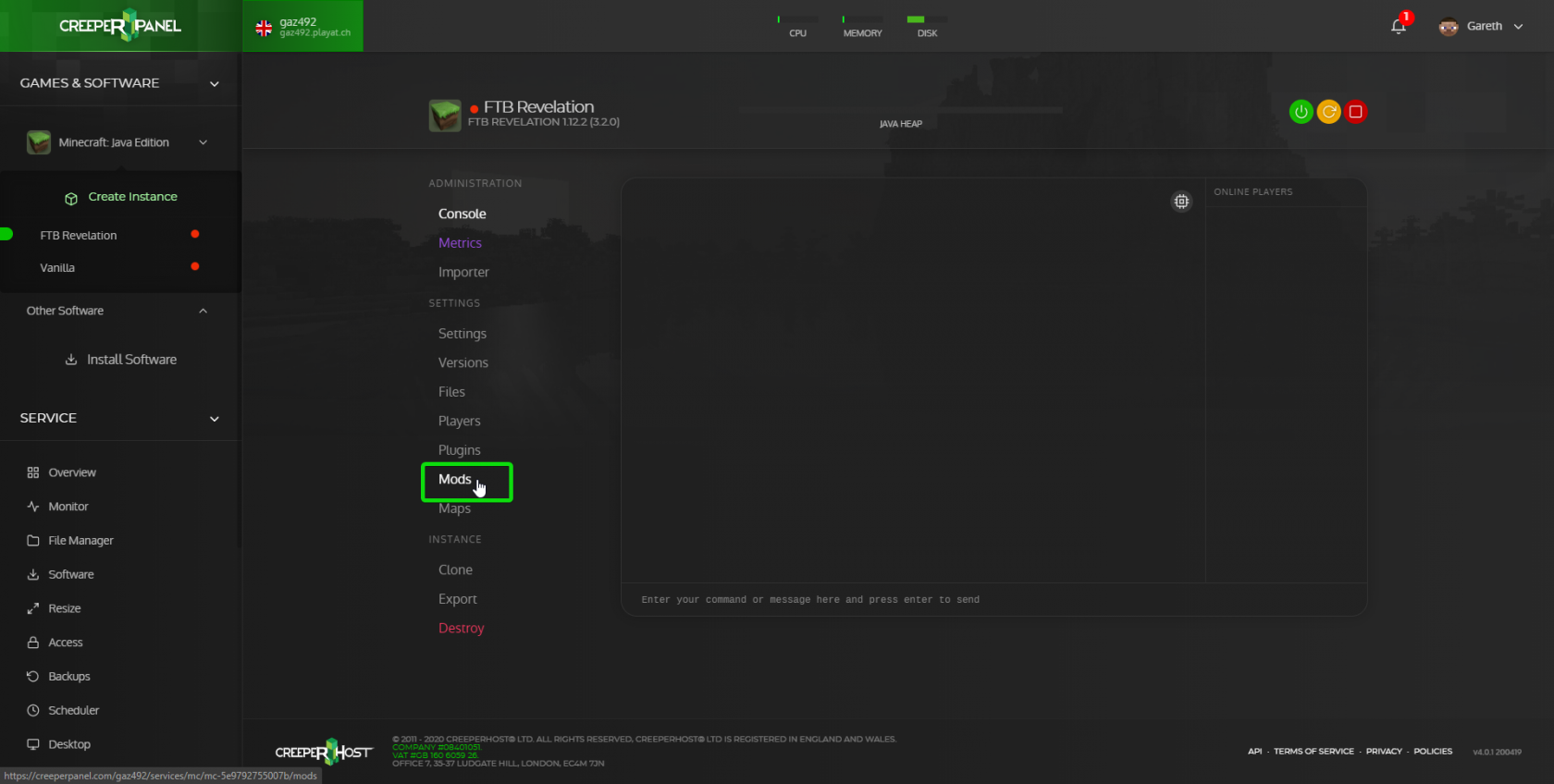
Task: Open the Importer page
Action: (463, 273)
